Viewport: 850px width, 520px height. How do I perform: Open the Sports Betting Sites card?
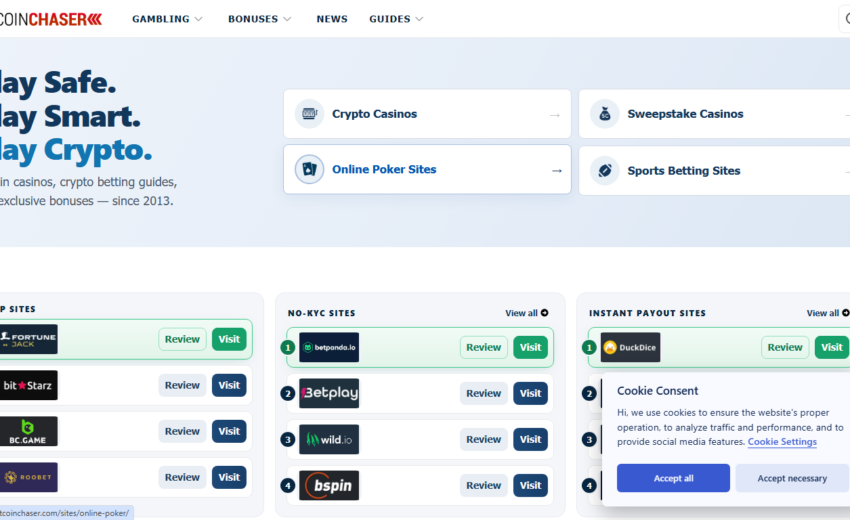pos(714,170)
